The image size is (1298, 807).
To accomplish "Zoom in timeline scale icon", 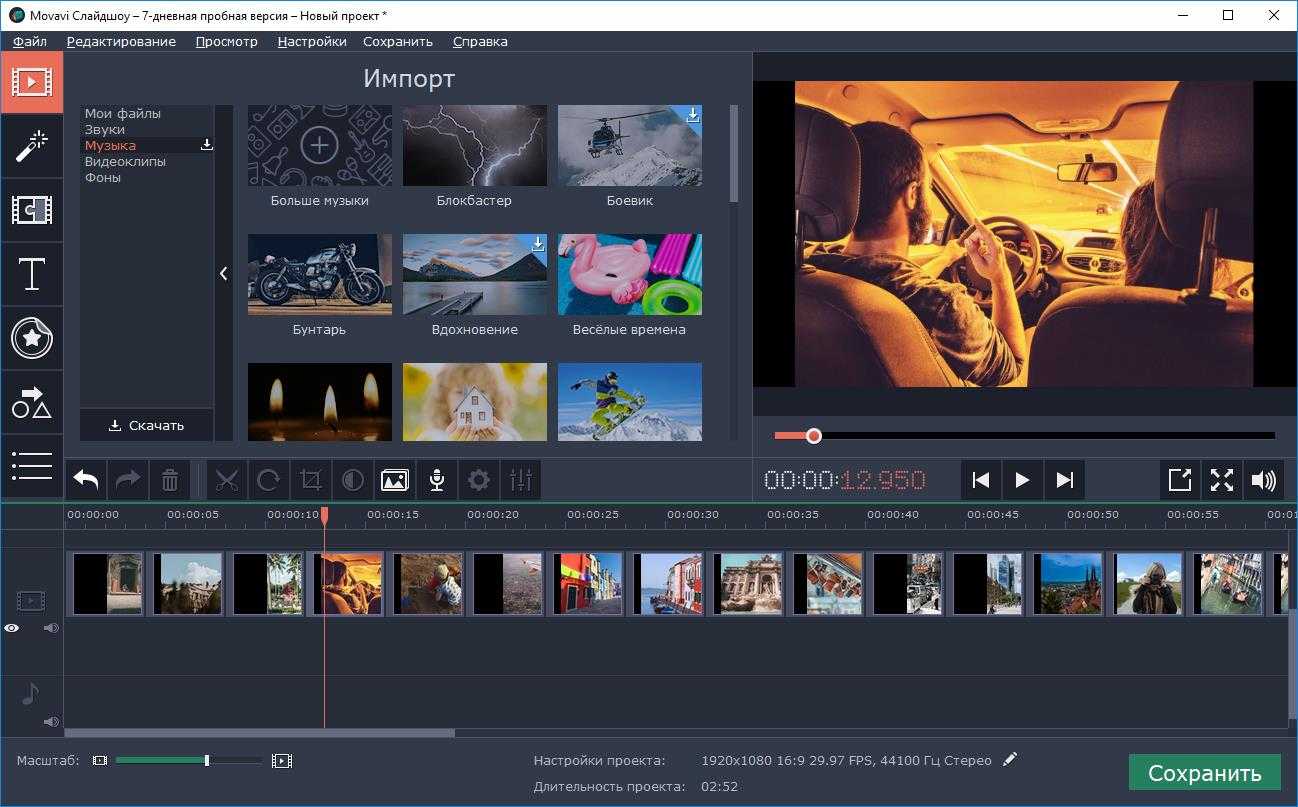I will tap(282, 761).
